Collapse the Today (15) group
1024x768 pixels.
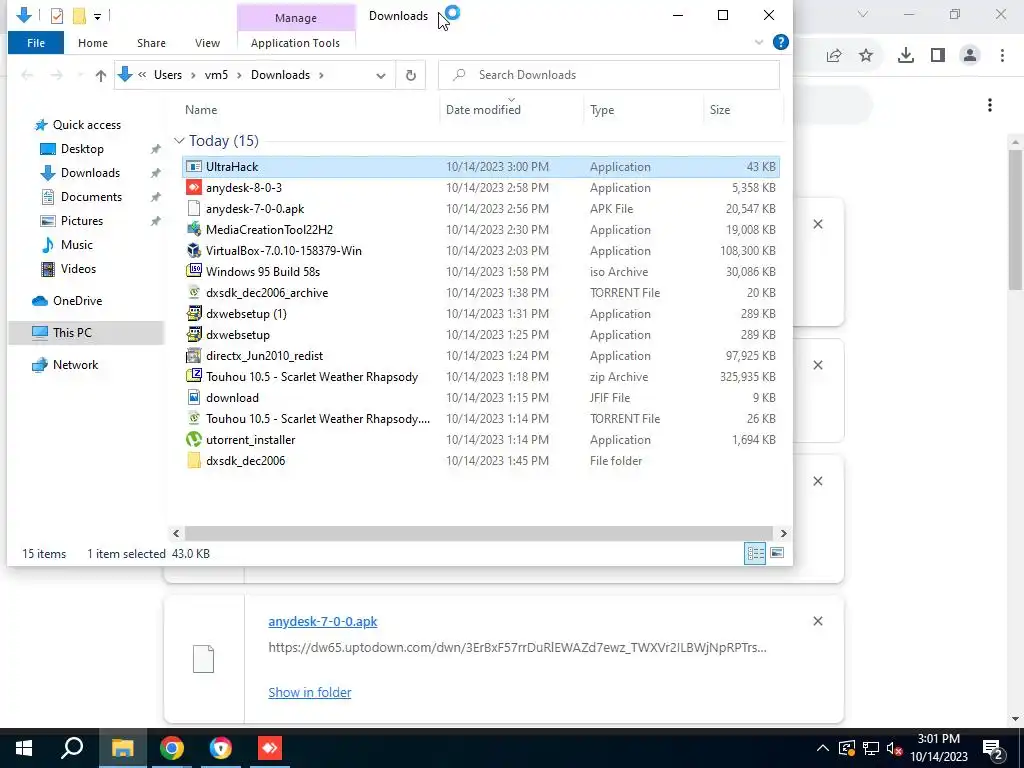[x=179, y=141]
